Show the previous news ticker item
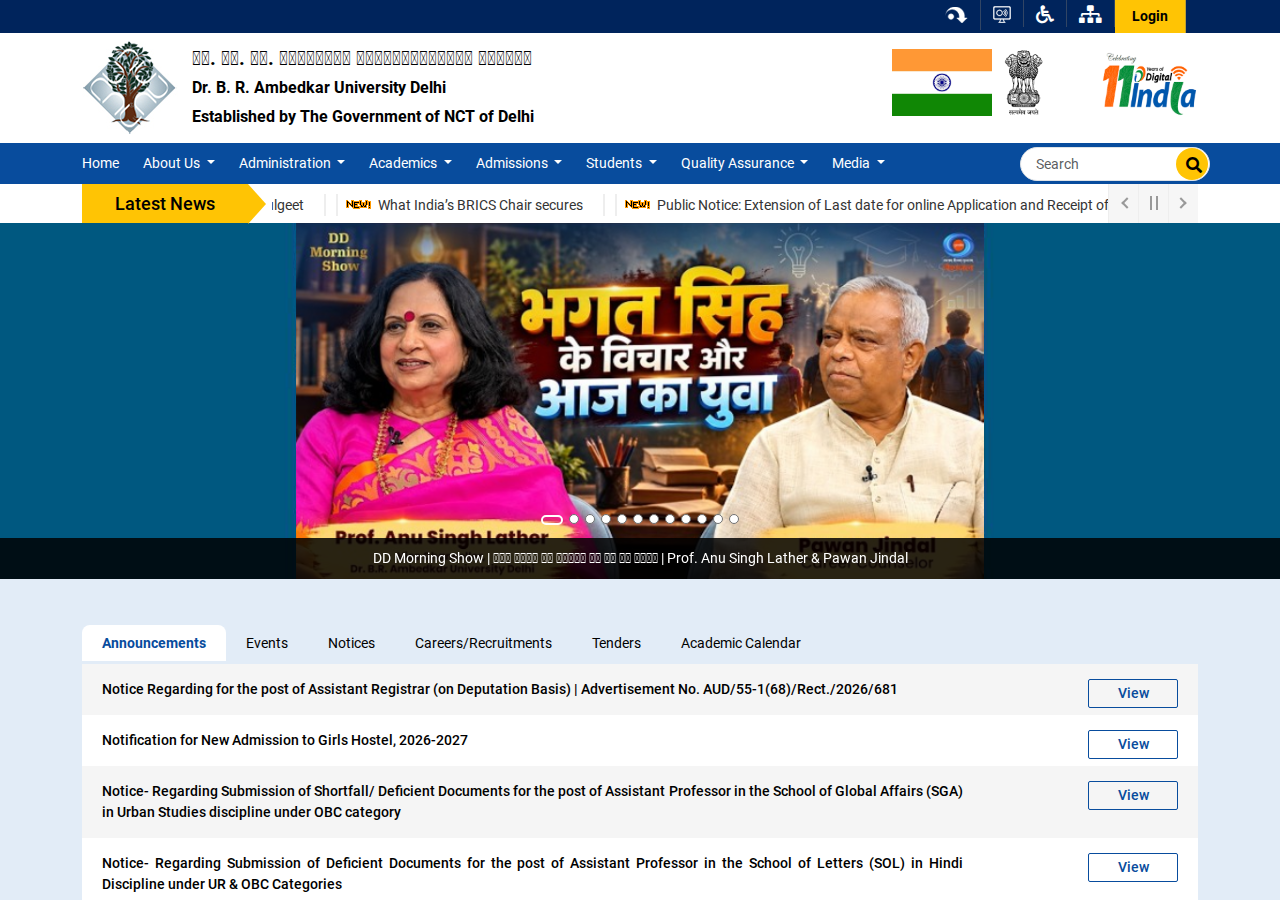 pos(1124,203)
